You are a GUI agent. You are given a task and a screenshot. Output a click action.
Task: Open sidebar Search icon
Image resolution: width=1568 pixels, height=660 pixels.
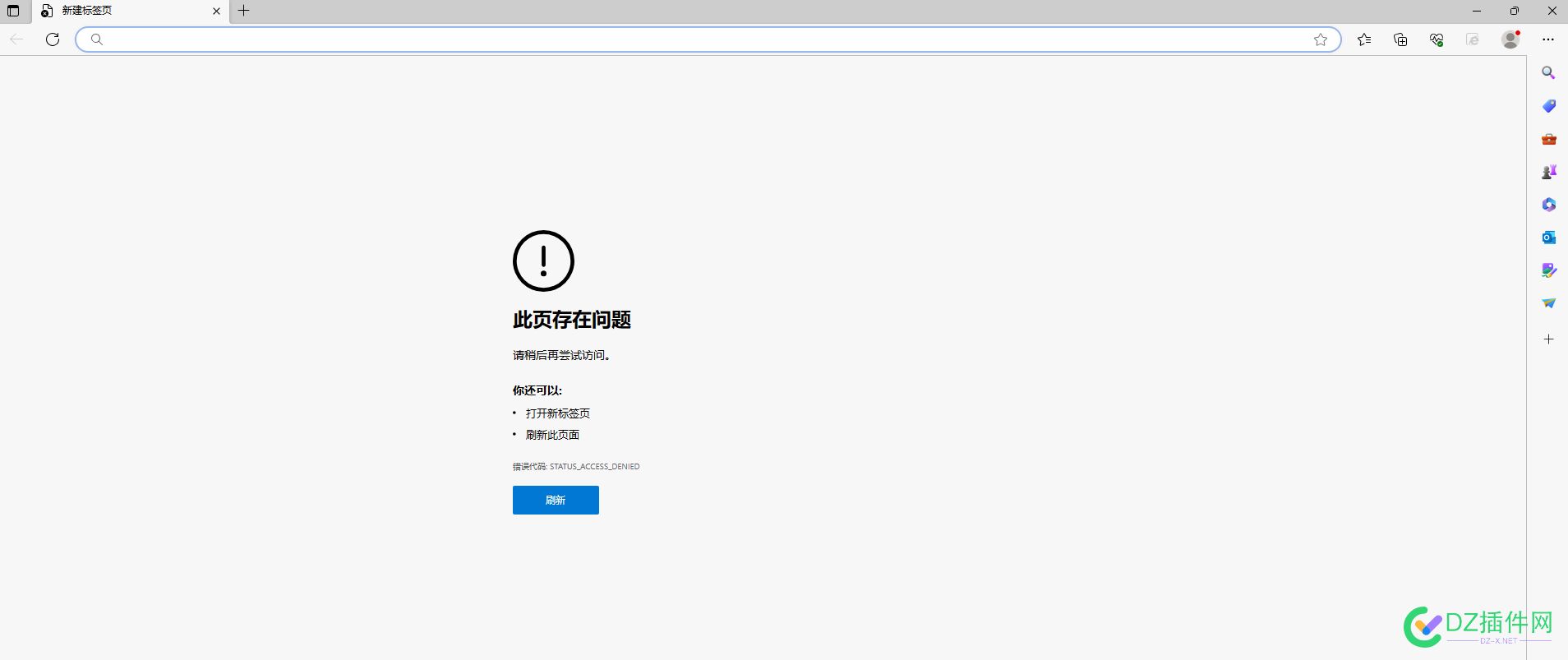[x=1548, y=73]
